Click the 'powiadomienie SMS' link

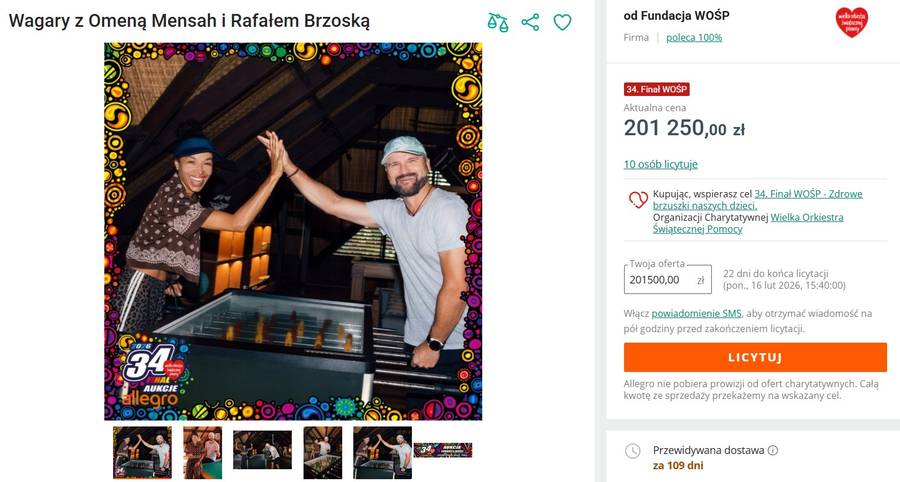[697, 313]
